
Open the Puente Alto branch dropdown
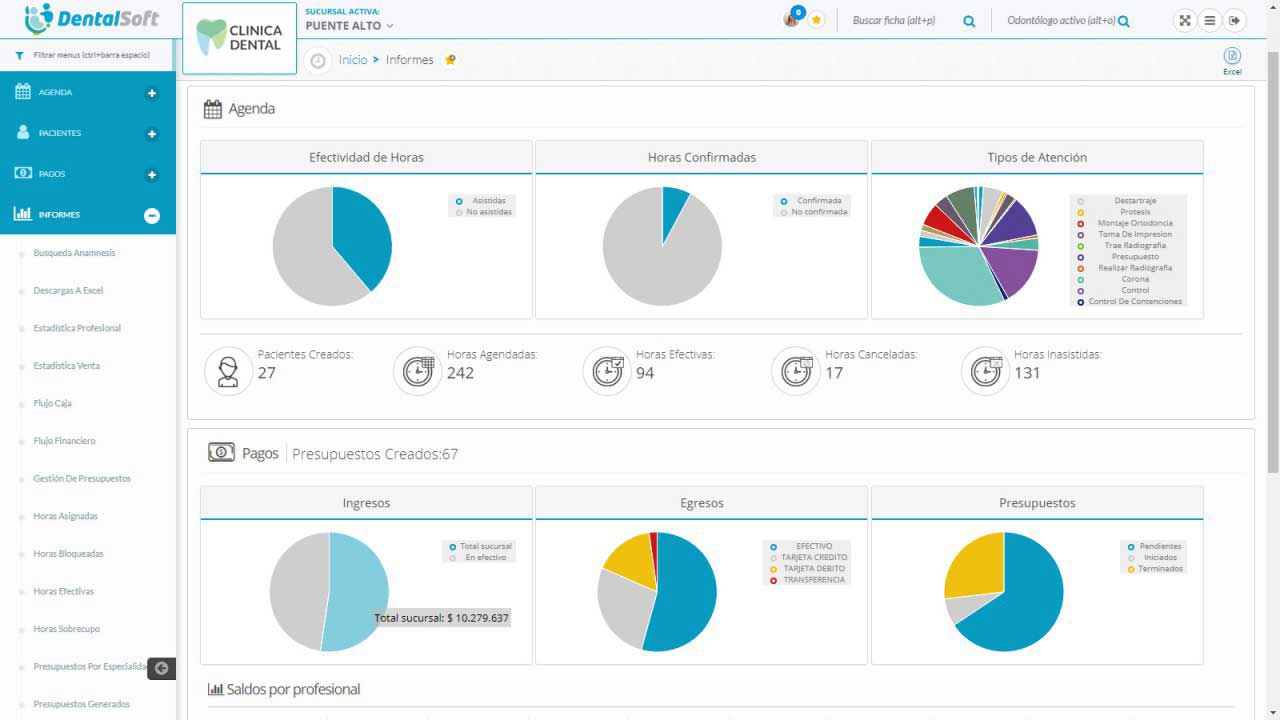point(349,26)
